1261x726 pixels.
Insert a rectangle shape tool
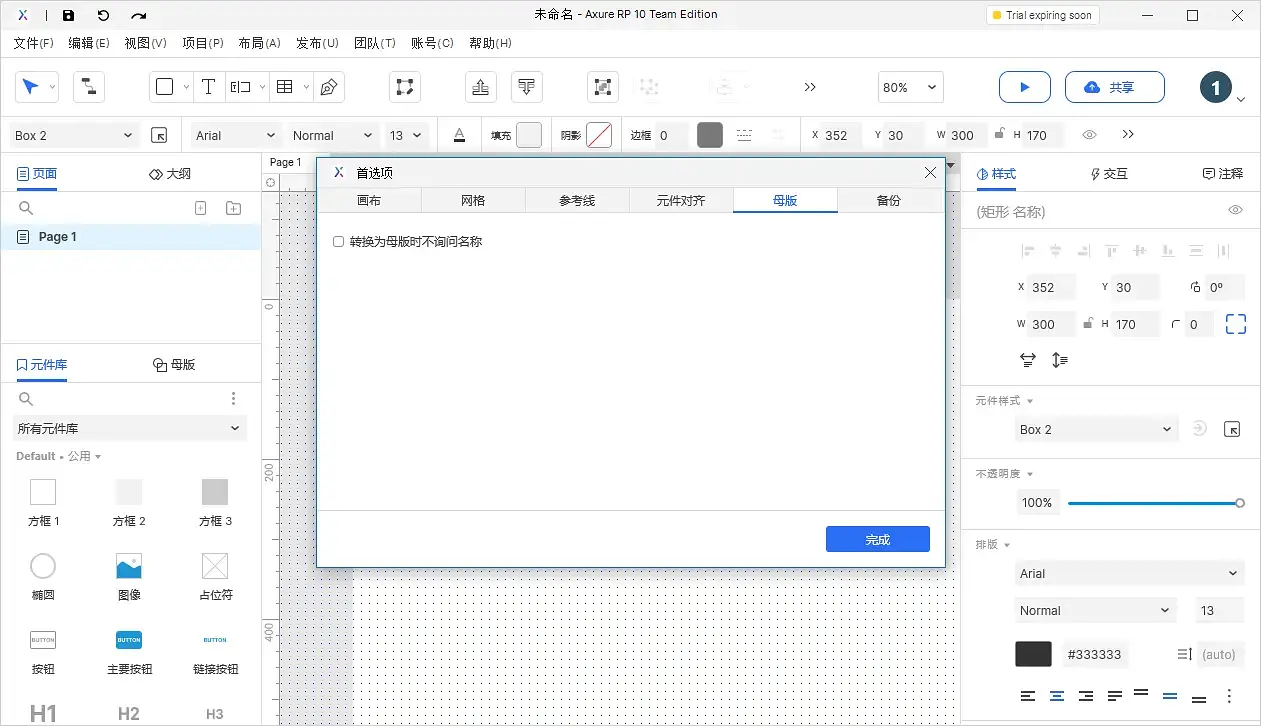(165, 87)
